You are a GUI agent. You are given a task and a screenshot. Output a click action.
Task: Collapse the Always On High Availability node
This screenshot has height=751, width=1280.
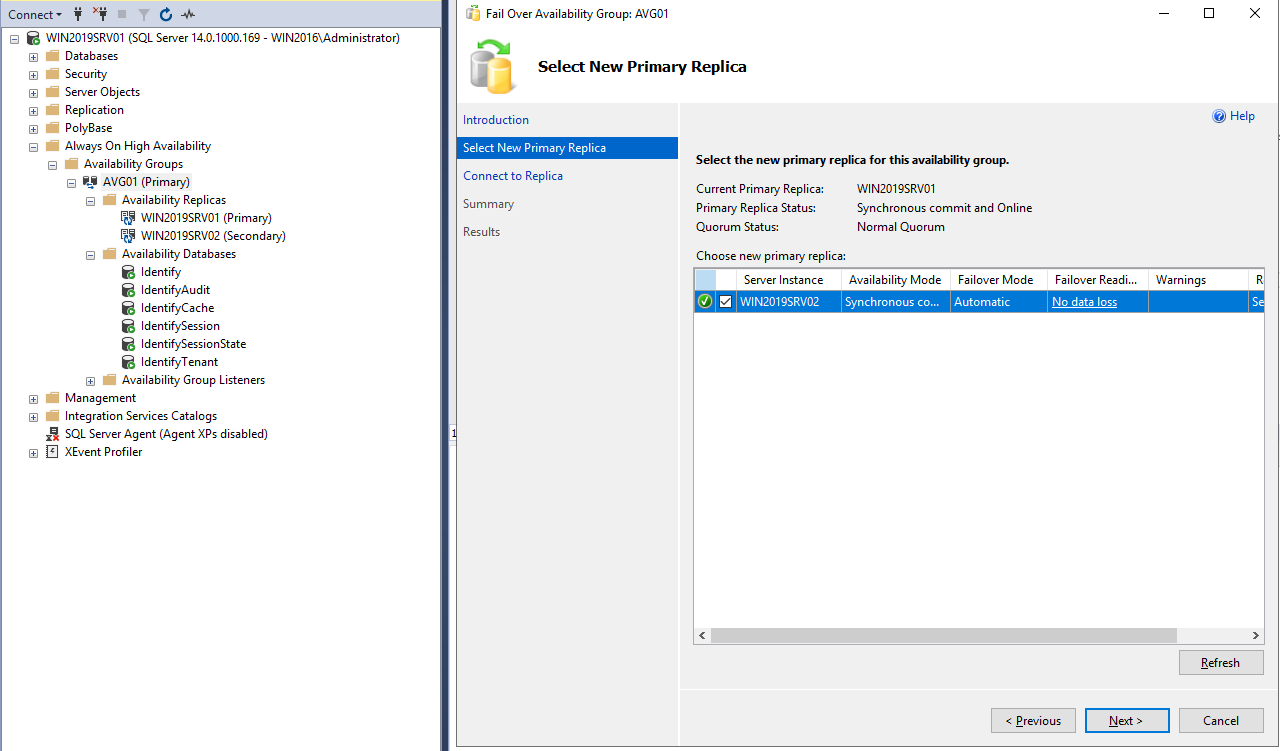(33, 146)
